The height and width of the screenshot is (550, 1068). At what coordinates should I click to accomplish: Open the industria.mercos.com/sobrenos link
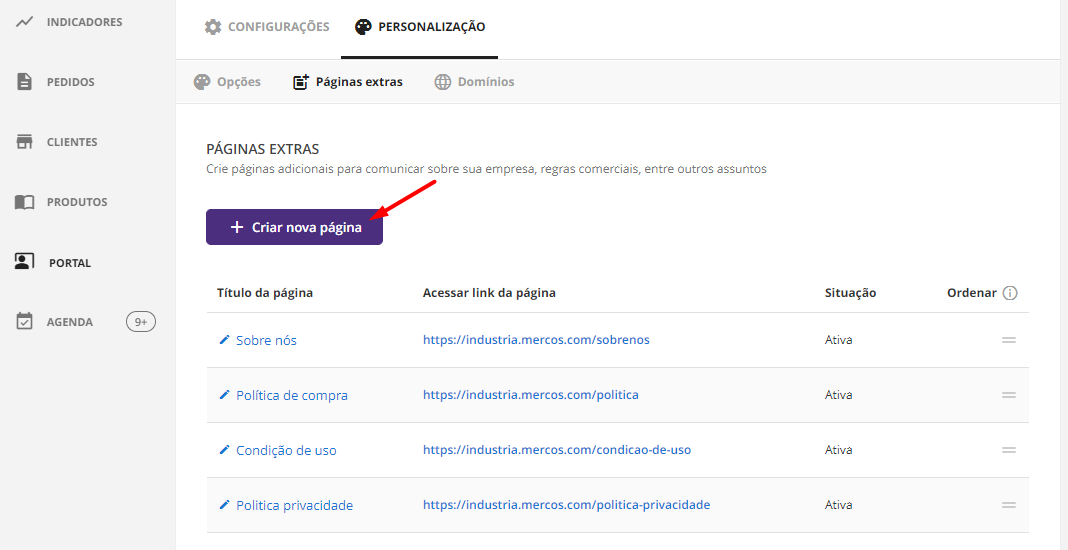tap(536, 340)
